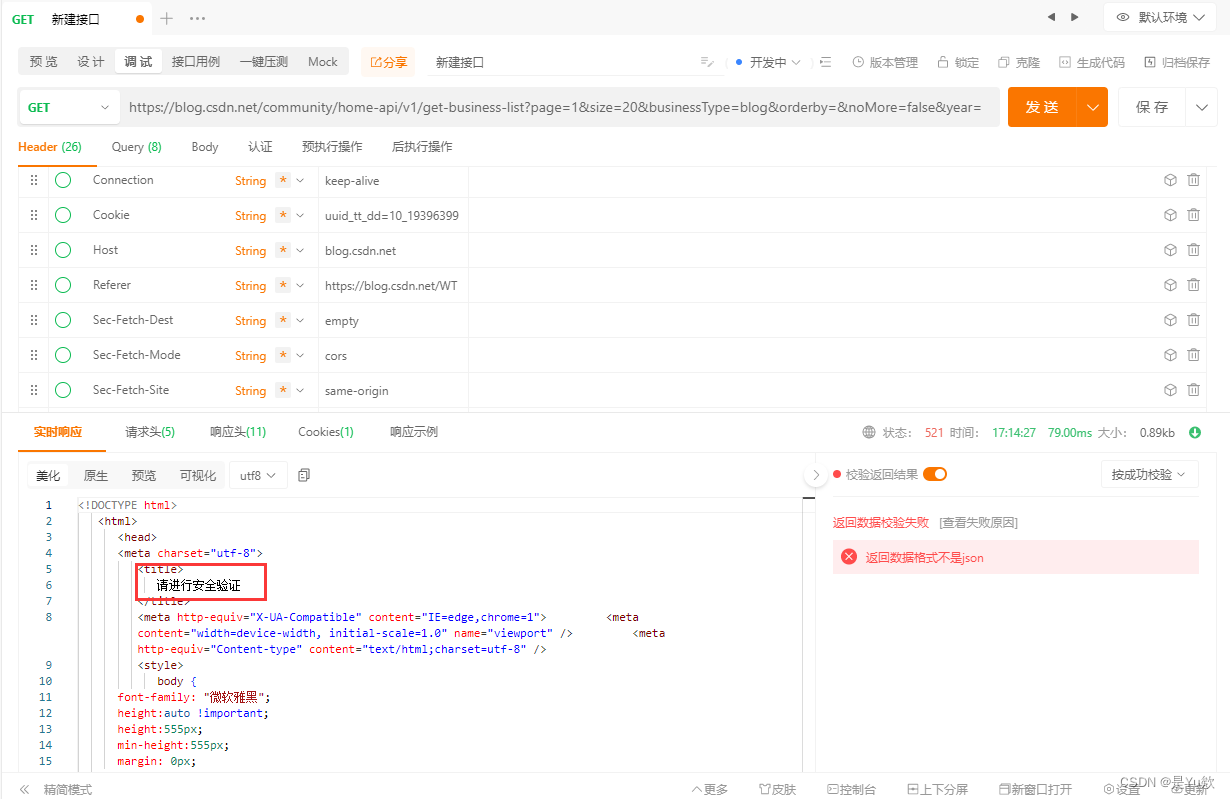Screen dimensions: 1230x799
Task: Click the drag handle of the Host row
Action: (x=34, y=250)
